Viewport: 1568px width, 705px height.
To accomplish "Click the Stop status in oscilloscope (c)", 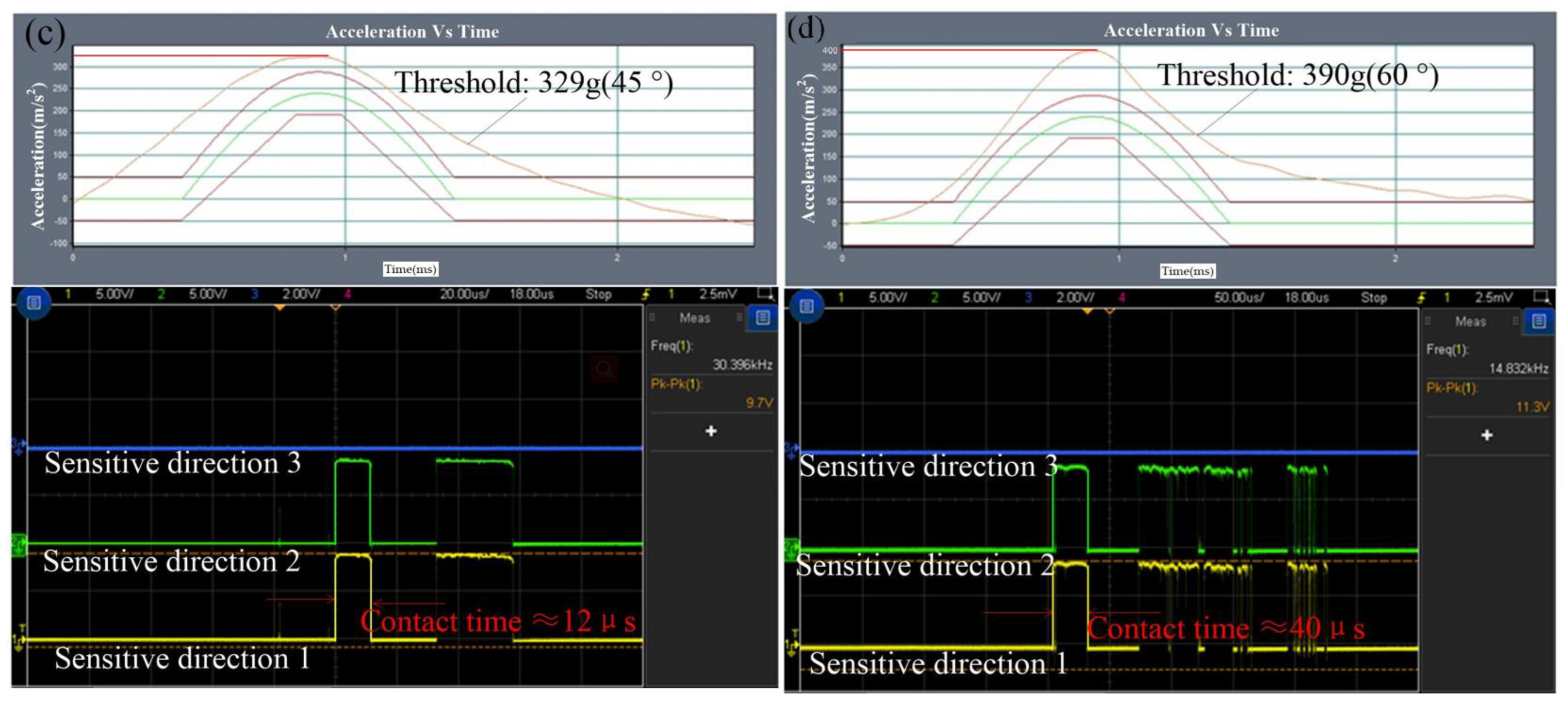I will (x=598, y=294).
